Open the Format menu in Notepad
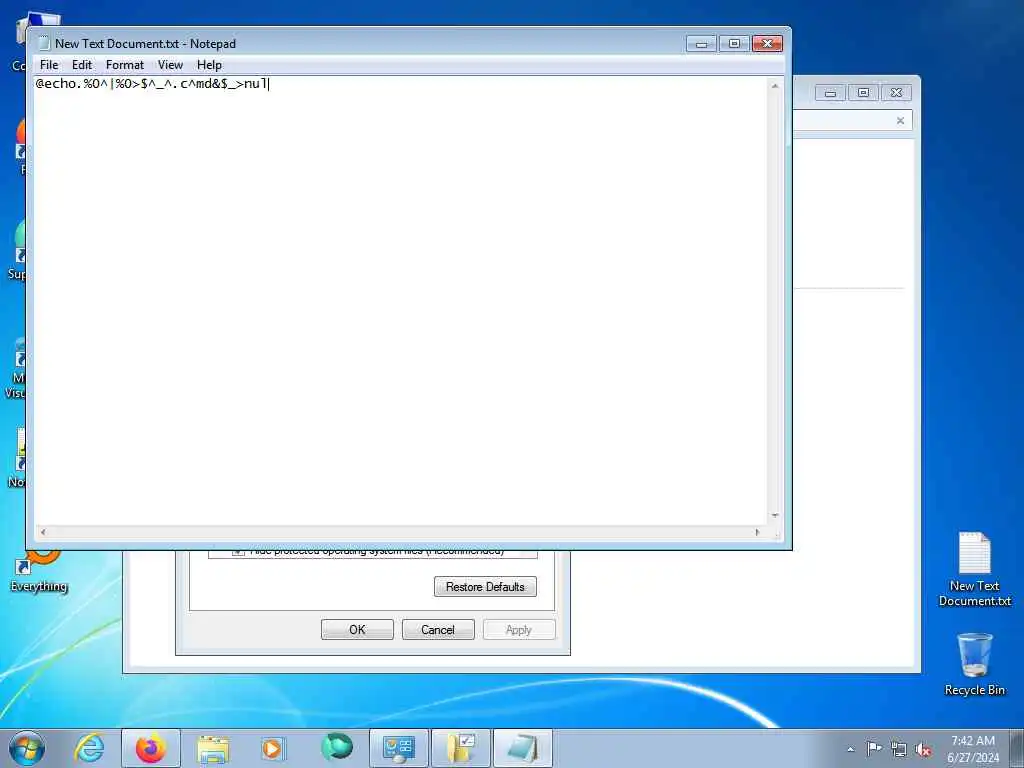The image size is (1024, 768). (x=125, y=65)
